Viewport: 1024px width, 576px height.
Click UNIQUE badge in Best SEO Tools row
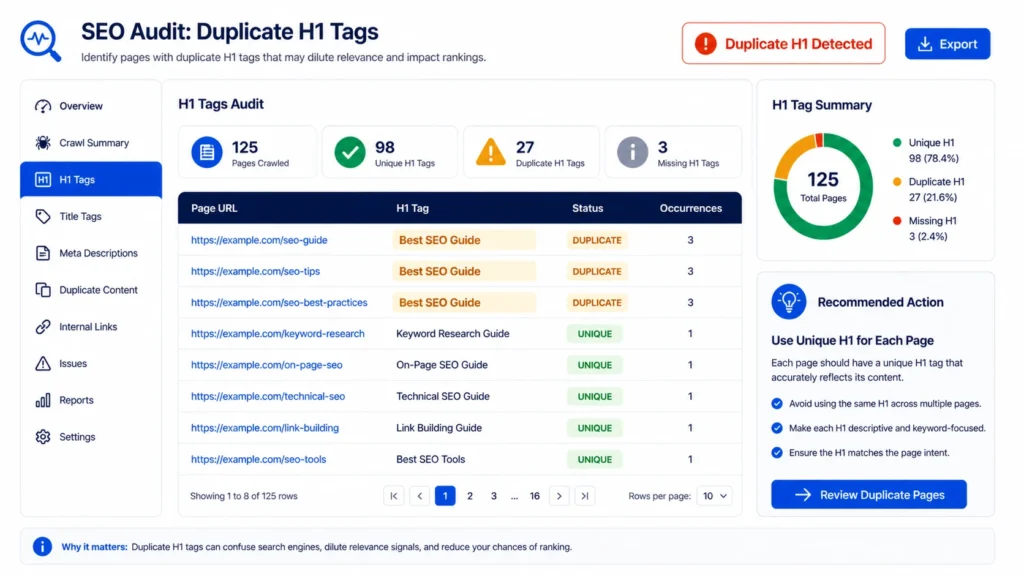pyautogui.click(x=594, y=460)
